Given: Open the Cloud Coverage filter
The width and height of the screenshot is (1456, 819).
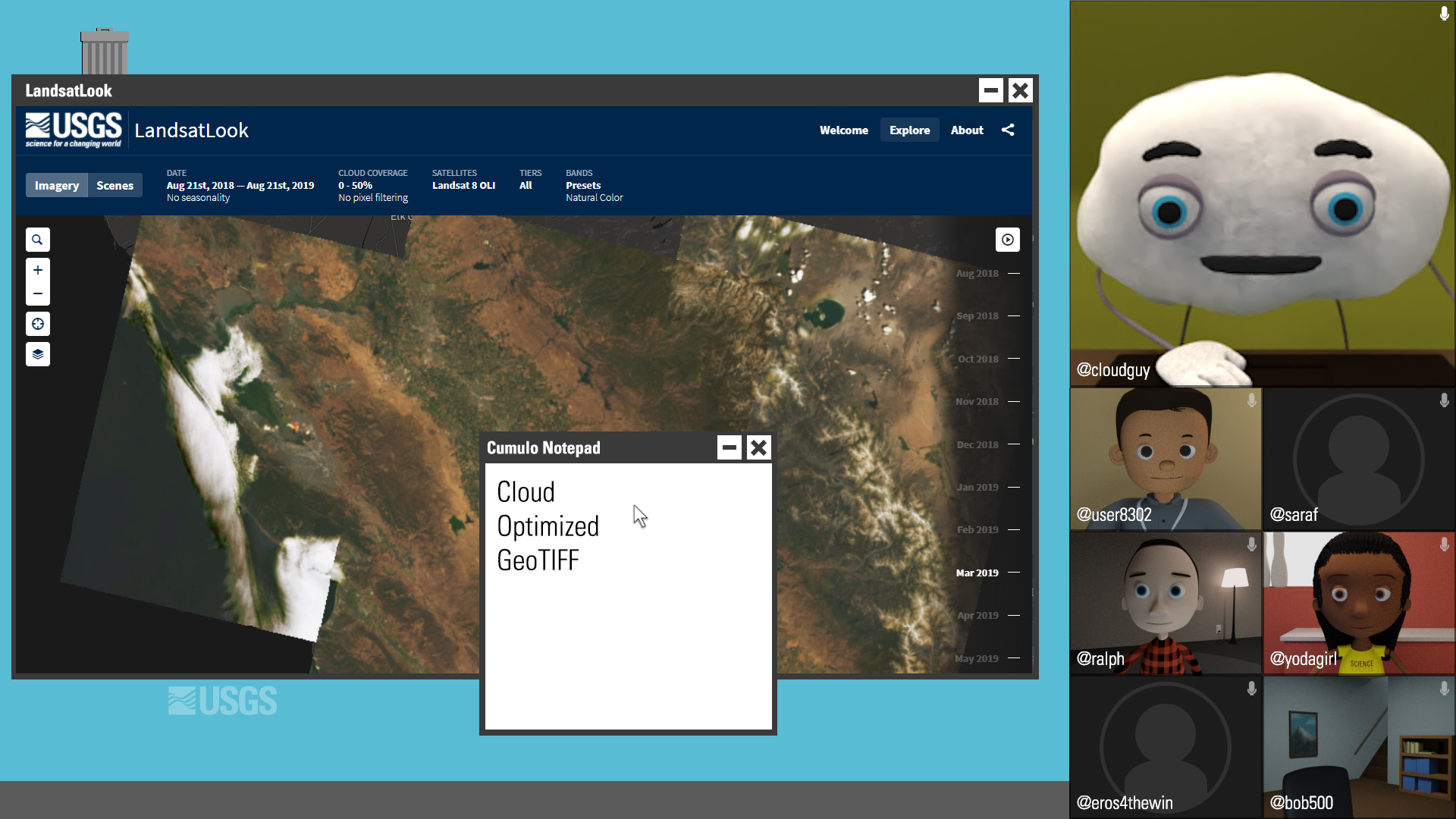Looking at the screenshot, I should (x=373, y=185).
